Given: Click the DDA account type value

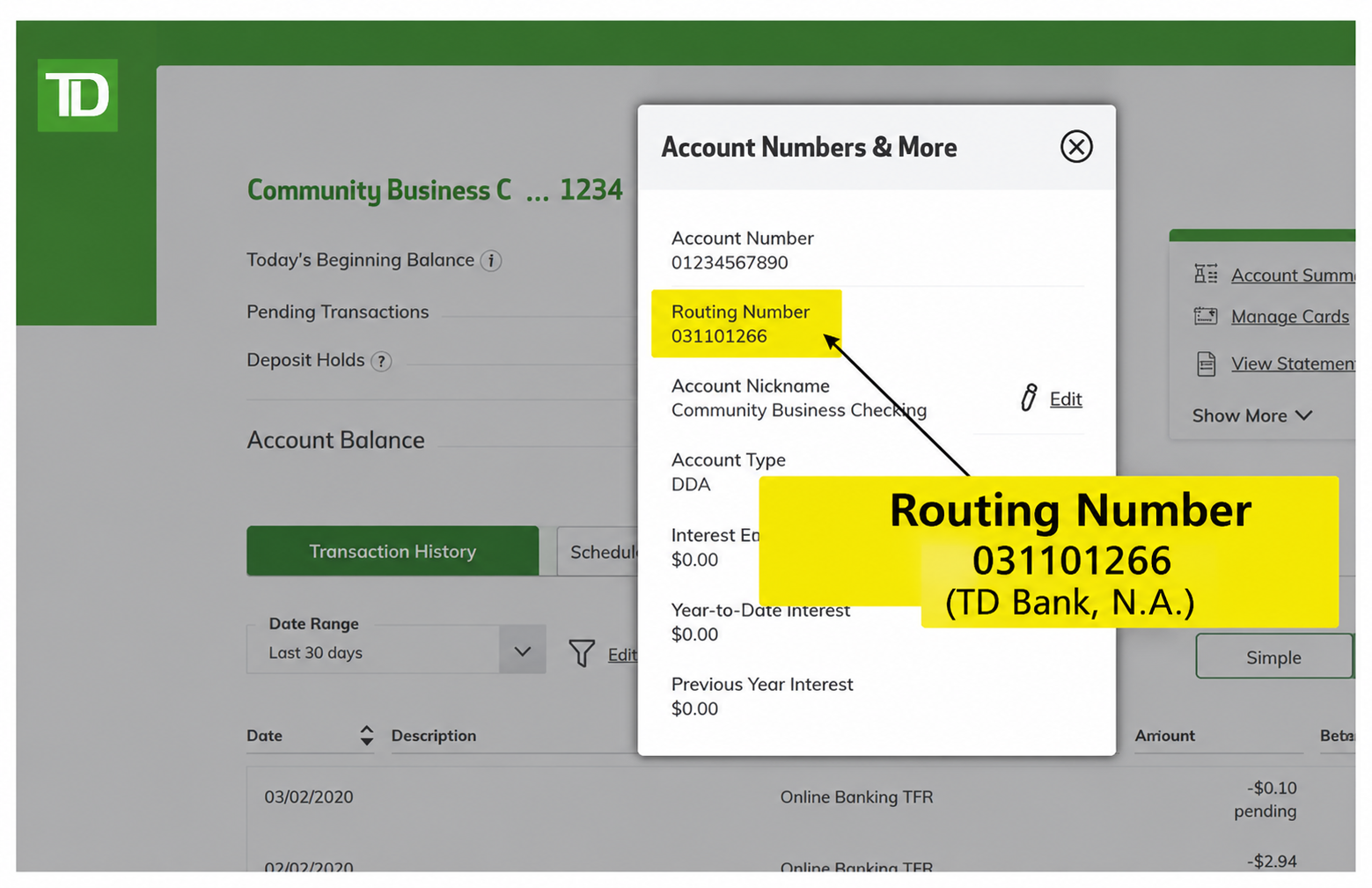Looking at the screenshot, I should pos(691,484).
